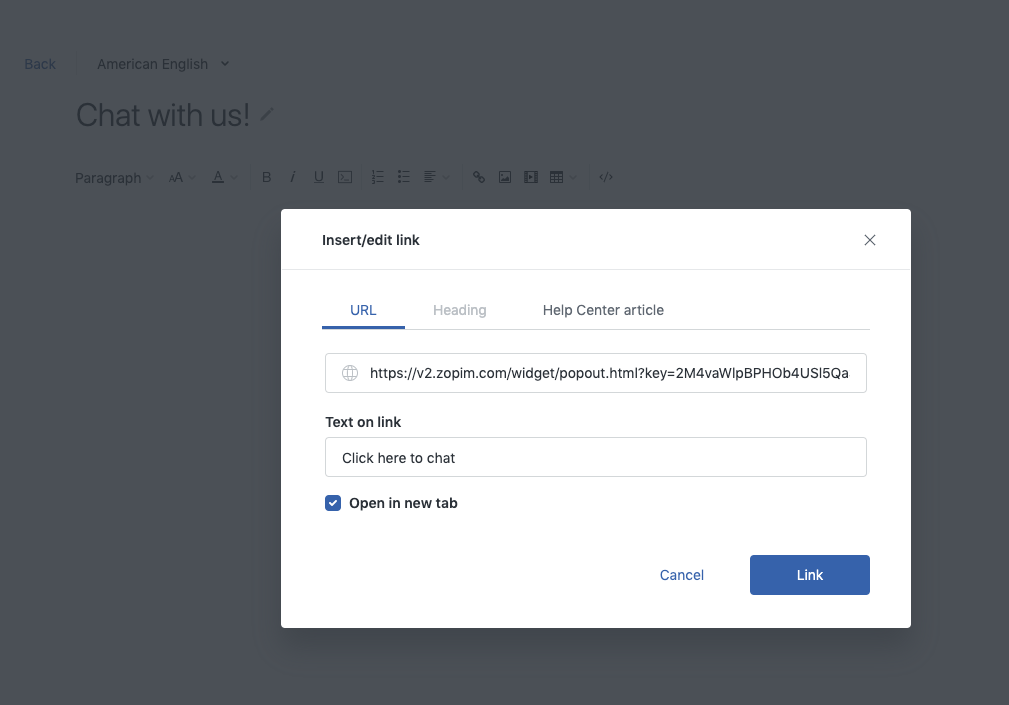Click the insert video icon

coord(531,178)
